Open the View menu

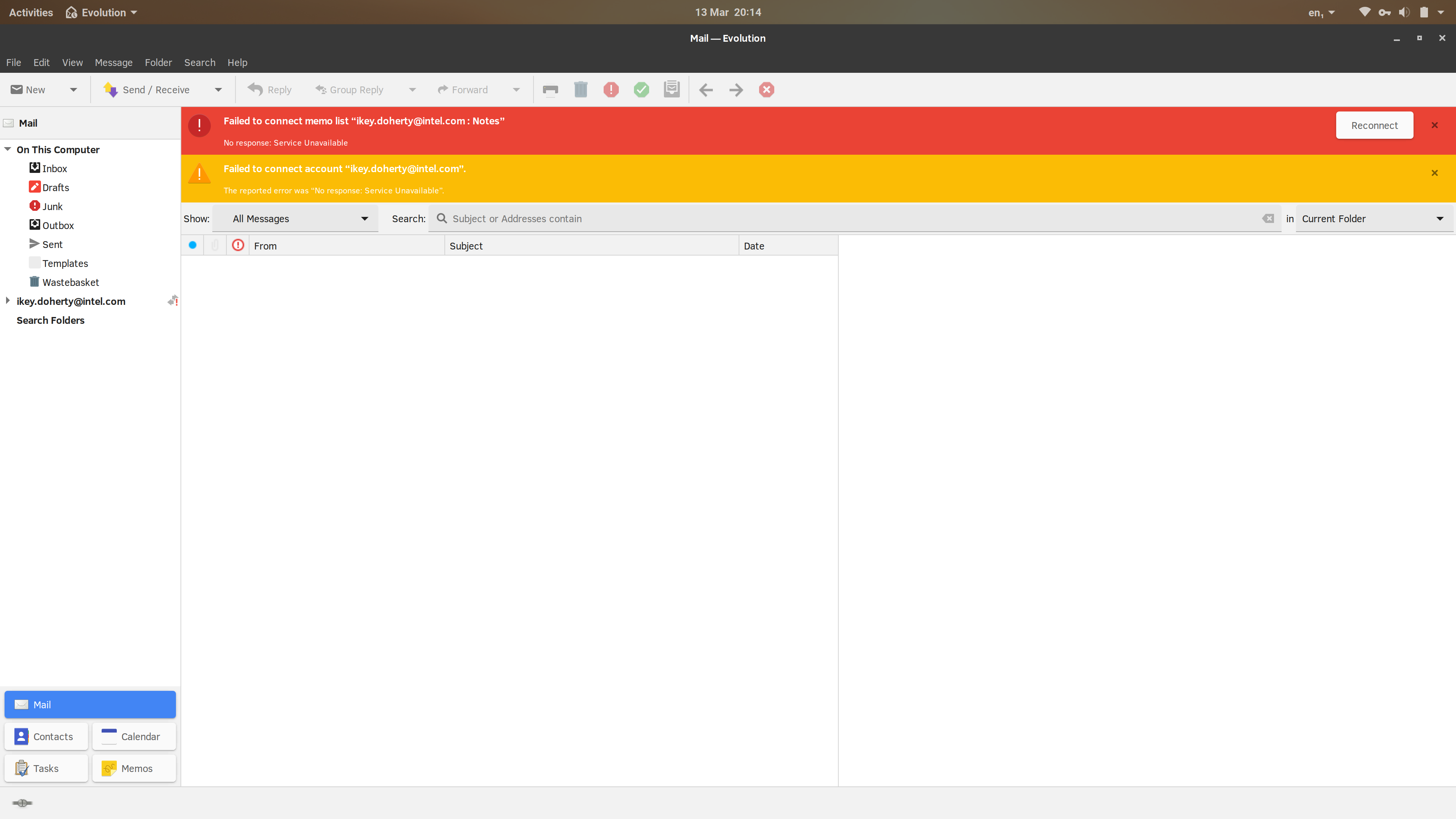72,63
